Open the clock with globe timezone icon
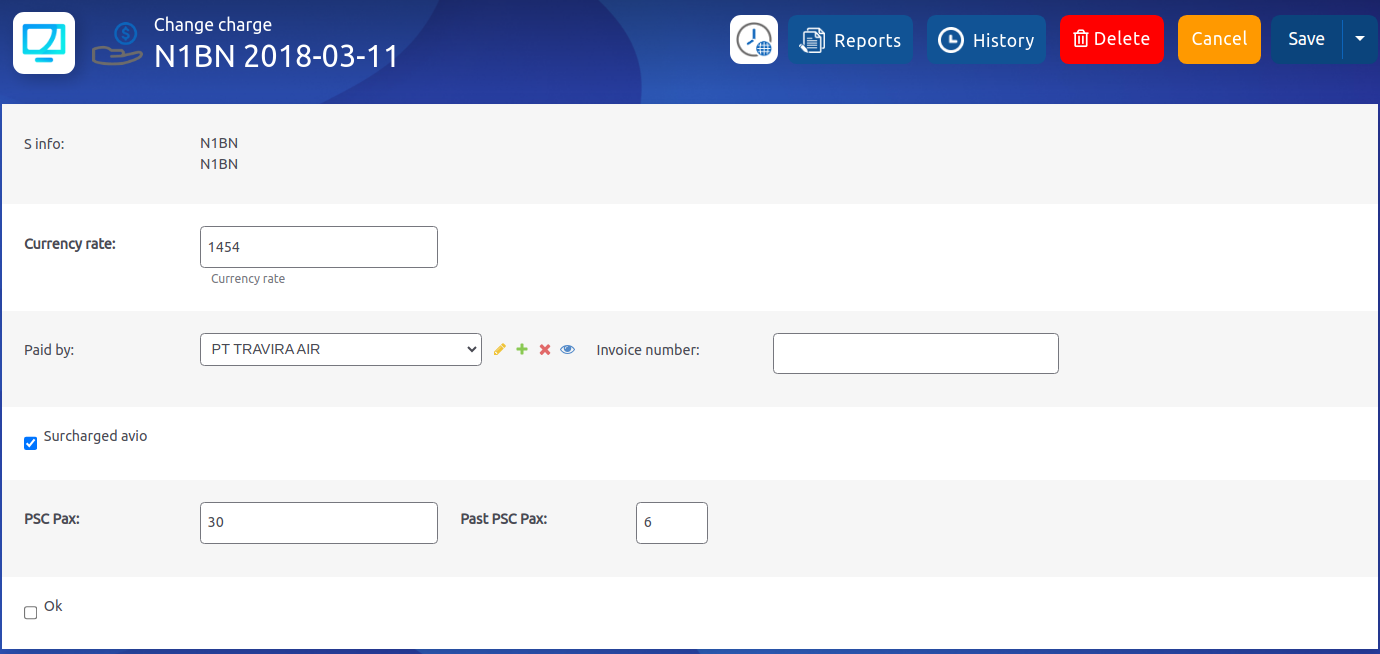 [x=754, y=40]
